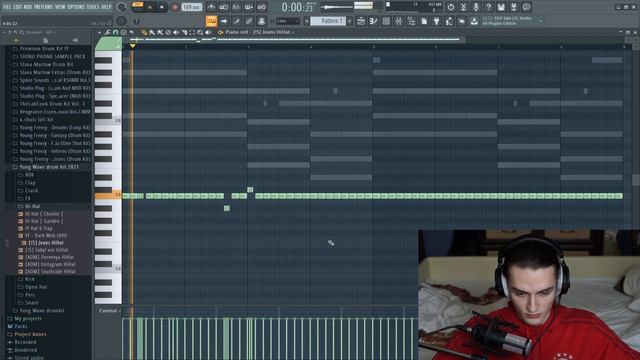
Task: Expand the Clap folder
Action: pyautogui.click(x=30, y=182)
